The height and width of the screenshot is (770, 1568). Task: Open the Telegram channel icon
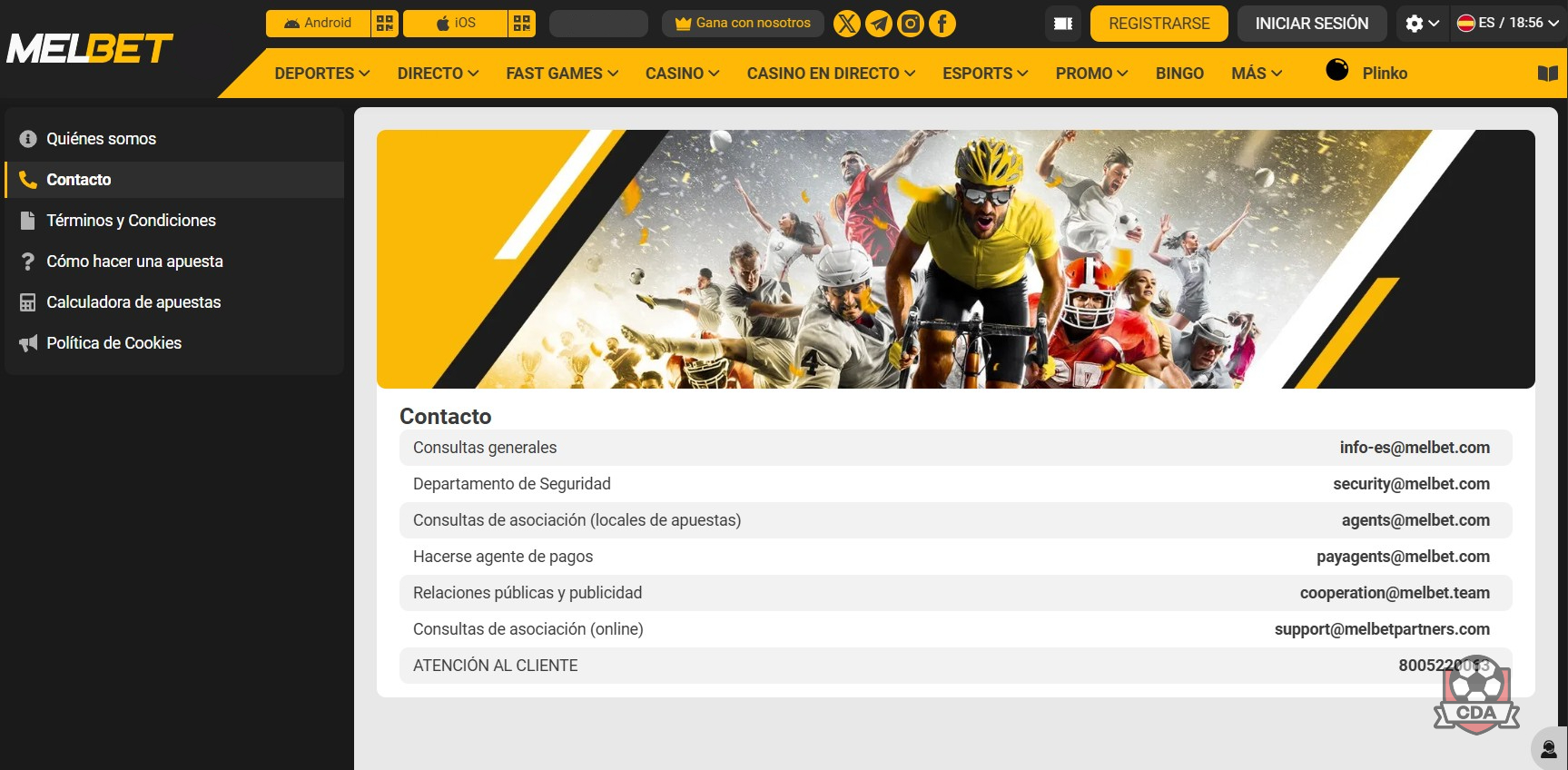[x=878, y=24]
